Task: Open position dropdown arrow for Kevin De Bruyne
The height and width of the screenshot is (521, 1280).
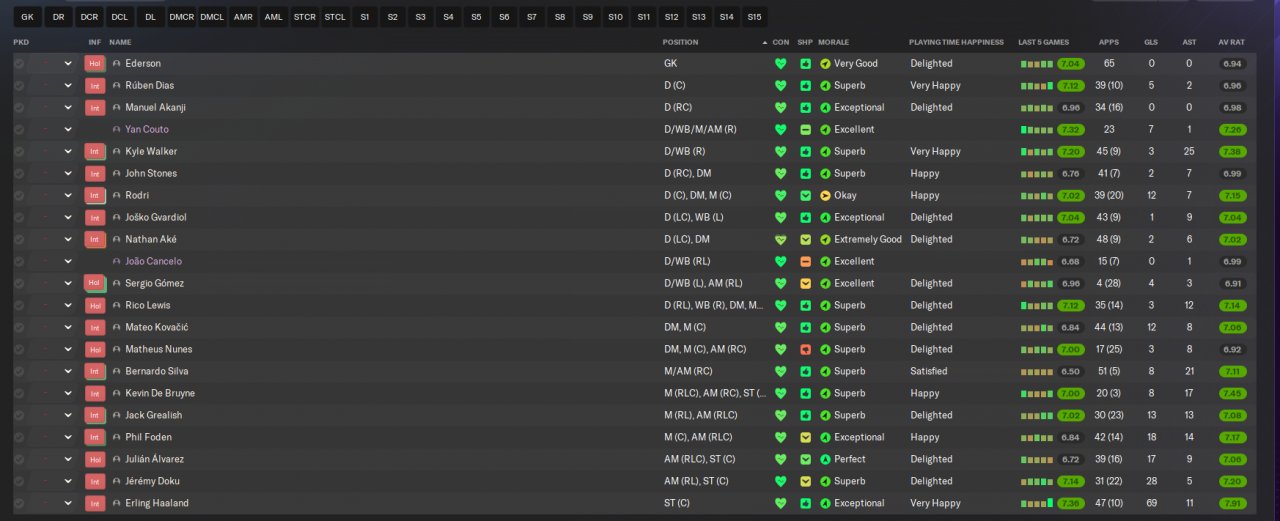Action: [x=68, y=393]
